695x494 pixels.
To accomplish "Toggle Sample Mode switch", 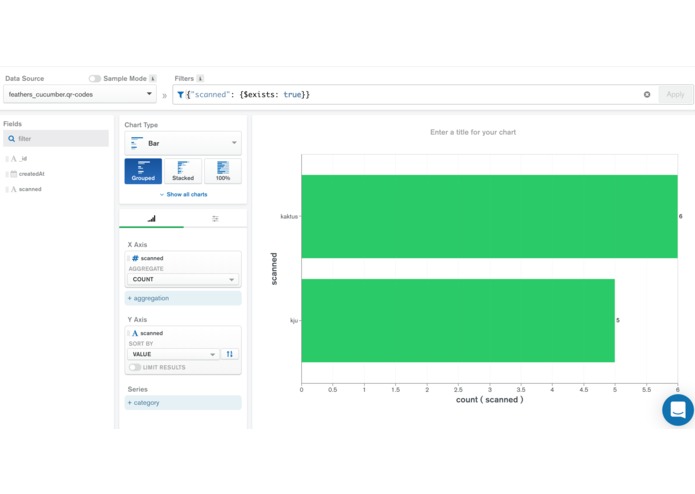I will 94,78.
